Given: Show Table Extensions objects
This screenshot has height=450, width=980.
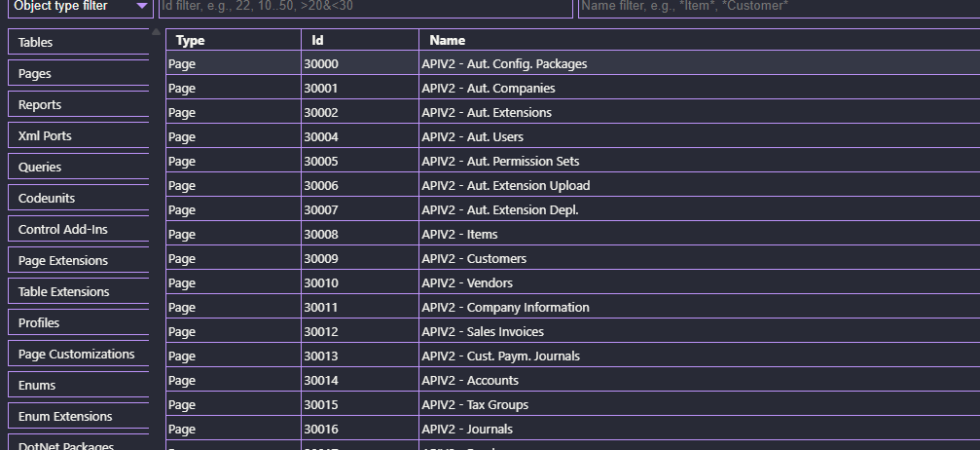Looking at the screenshot, I should (x=78, y=292).
